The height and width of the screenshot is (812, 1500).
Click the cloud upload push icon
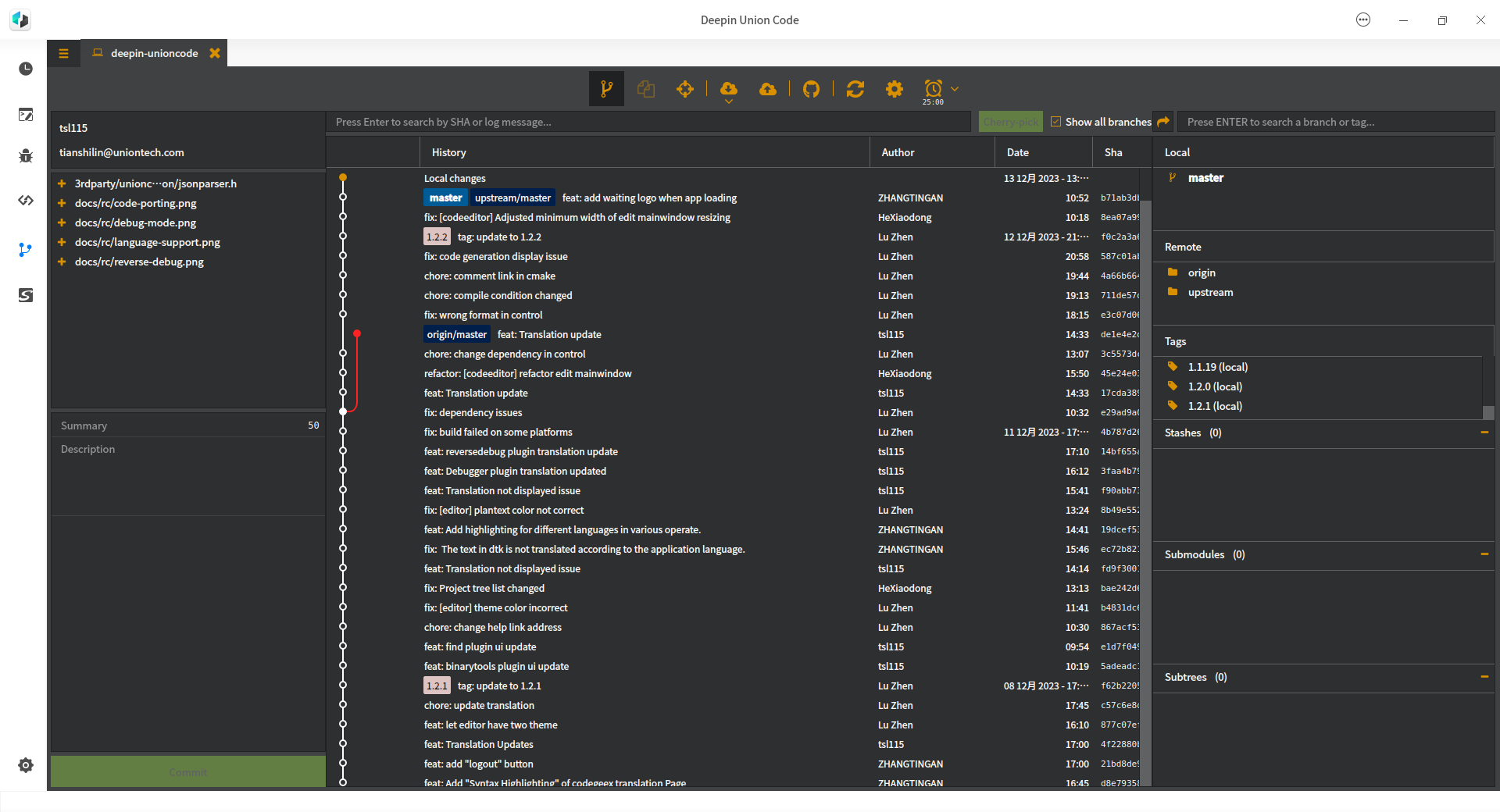point(768,89)
